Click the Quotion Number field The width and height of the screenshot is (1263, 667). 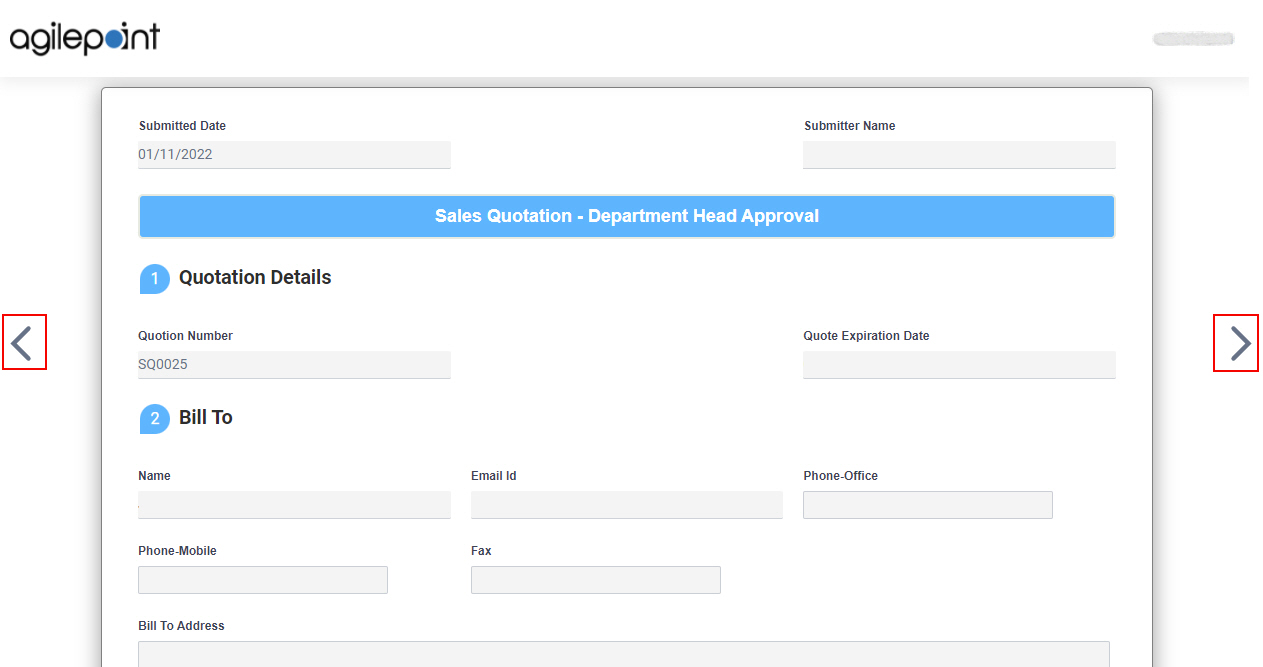pos(294,365)
